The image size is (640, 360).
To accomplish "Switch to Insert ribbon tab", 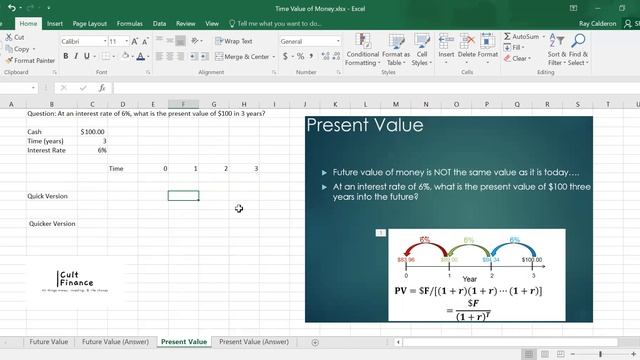I will point(55,24).
